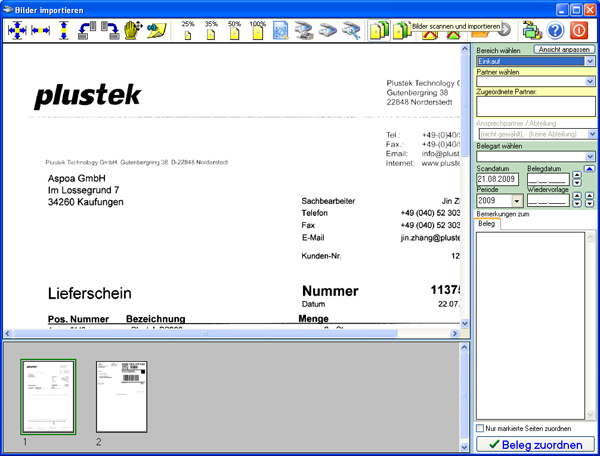
Task: Click the Aspoa GmbH address line
Action: (77, 178)
